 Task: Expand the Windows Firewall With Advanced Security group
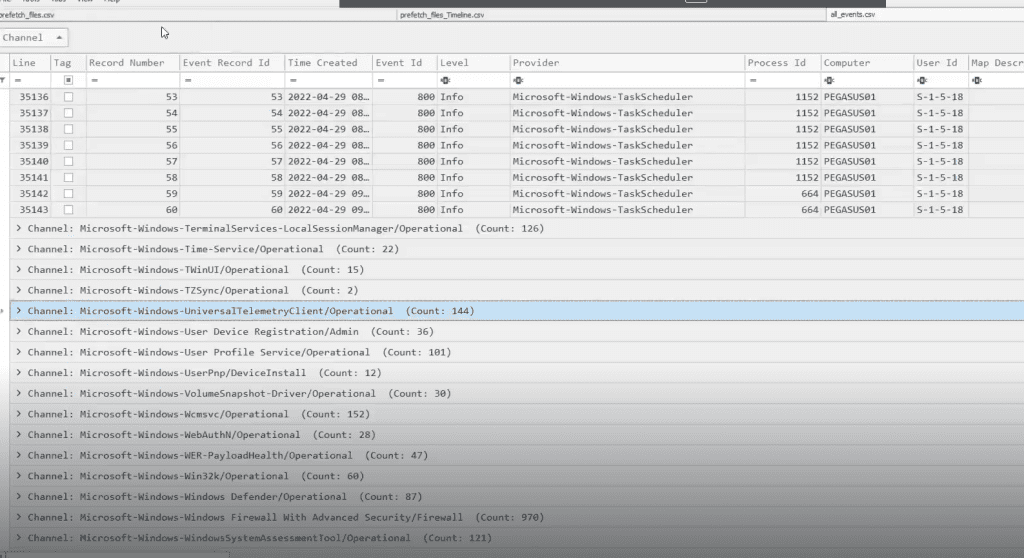click(x=18, y=517)
